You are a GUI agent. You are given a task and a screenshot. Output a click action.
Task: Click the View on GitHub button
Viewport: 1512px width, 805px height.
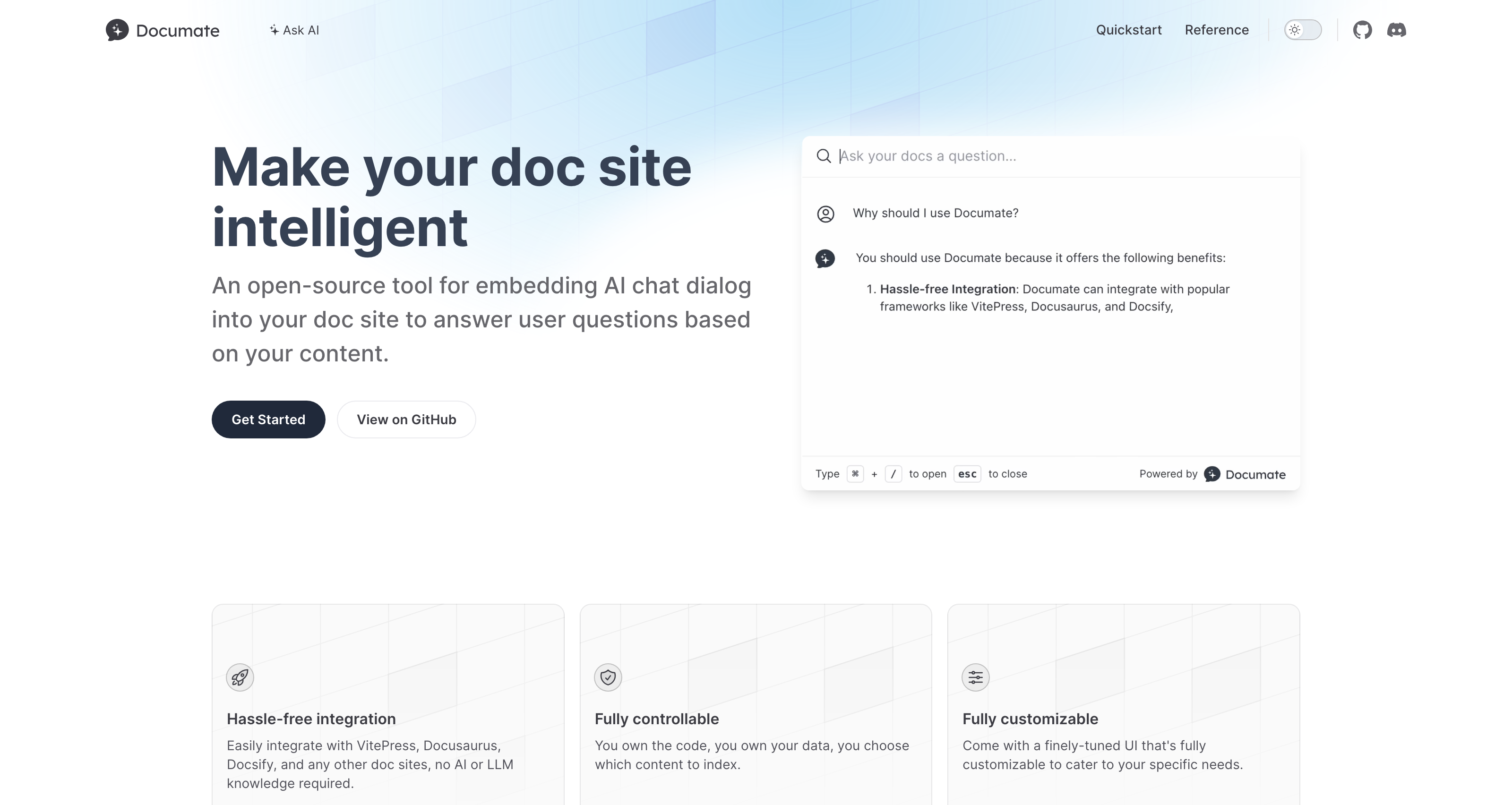coord(406,420)
